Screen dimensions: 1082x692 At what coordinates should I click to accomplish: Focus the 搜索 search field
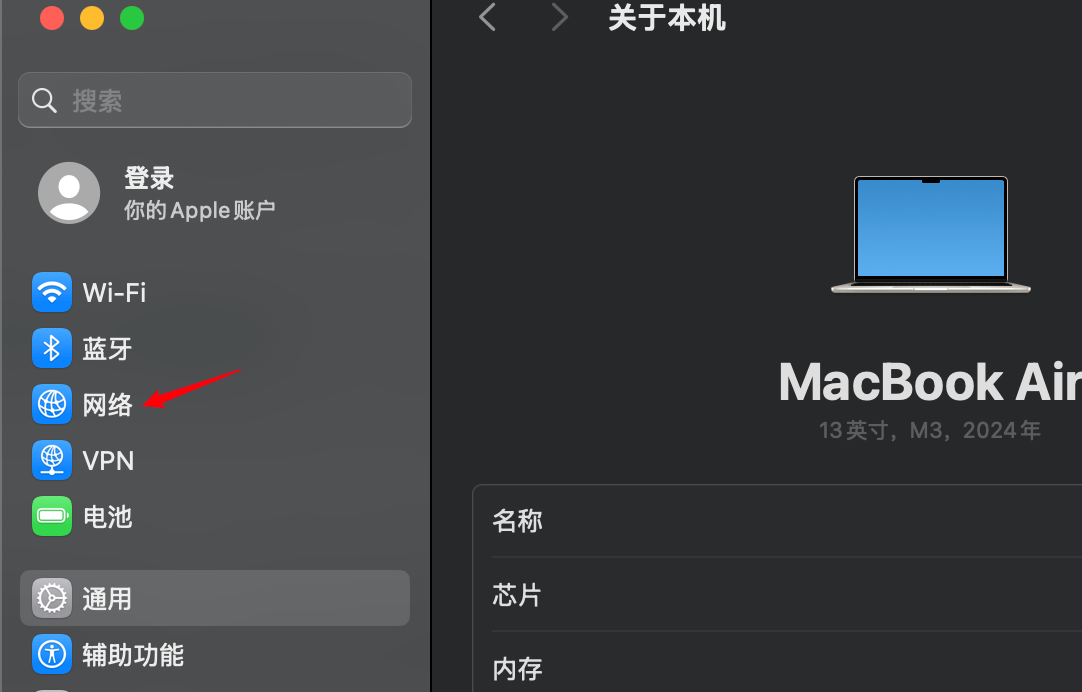pyautogui.click(x=215, y=100)
